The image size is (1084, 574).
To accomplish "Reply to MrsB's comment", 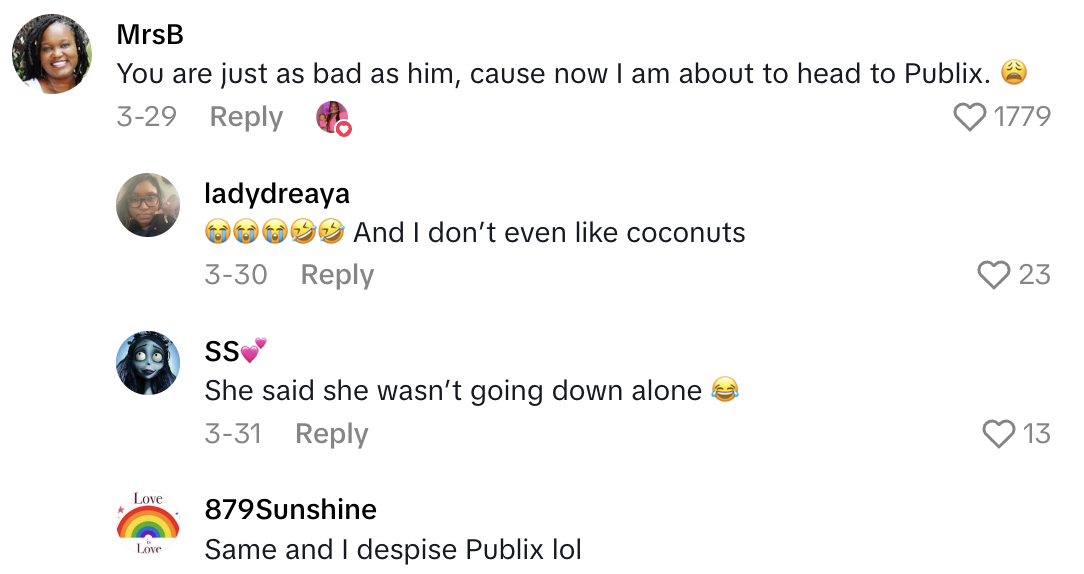I will [246, 118].
